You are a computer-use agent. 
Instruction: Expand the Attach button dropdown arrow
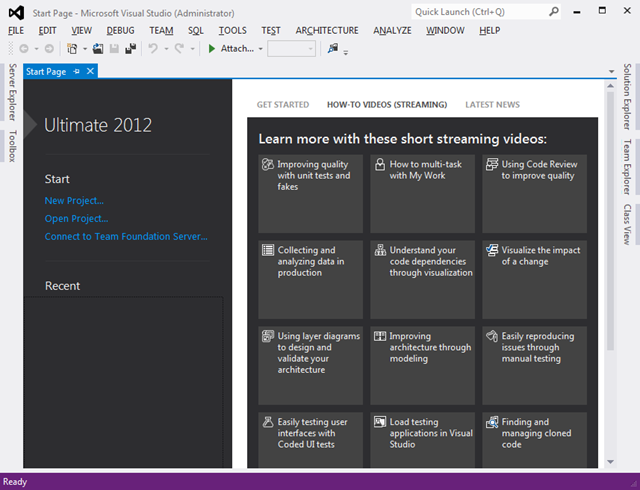pyautogui.click(x=260, y=48)
